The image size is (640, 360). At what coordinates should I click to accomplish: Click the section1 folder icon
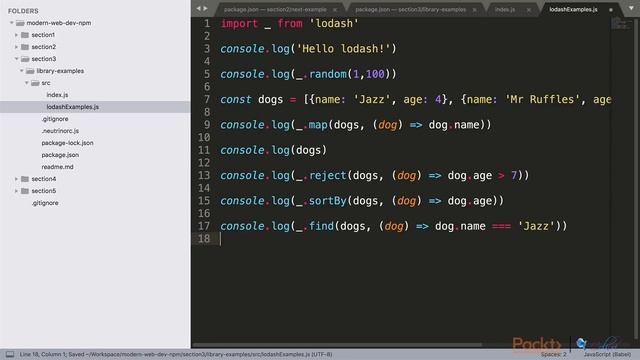tap(25, 35)
